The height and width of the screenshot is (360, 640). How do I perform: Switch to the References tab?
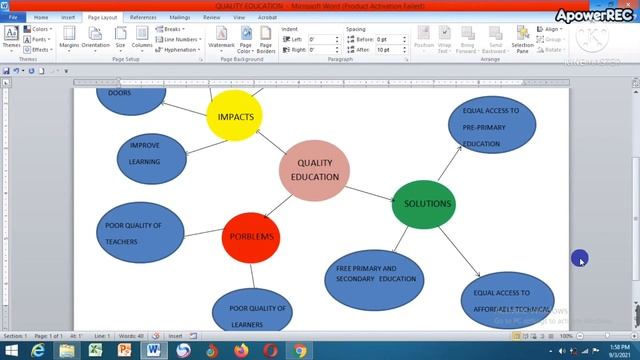point(143,18)
